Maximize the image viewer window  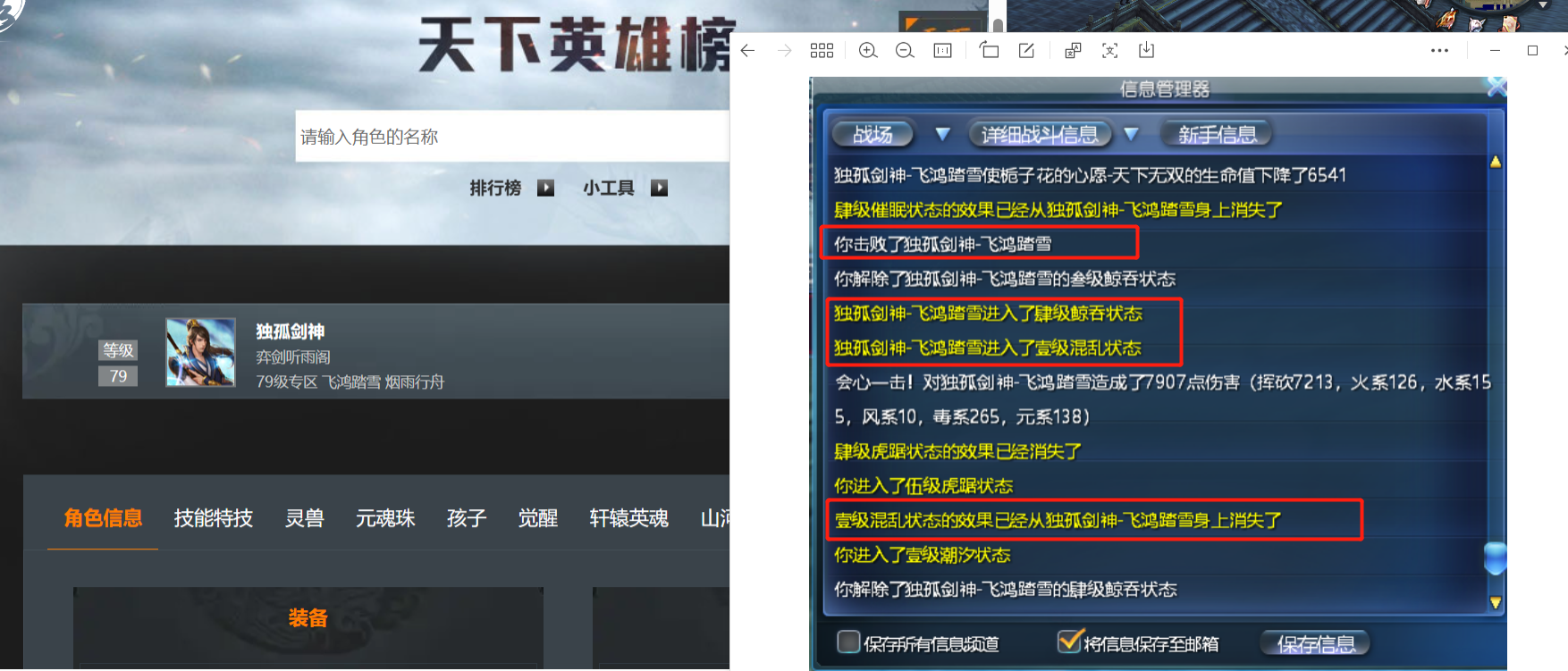click(x=1532, y=51)
